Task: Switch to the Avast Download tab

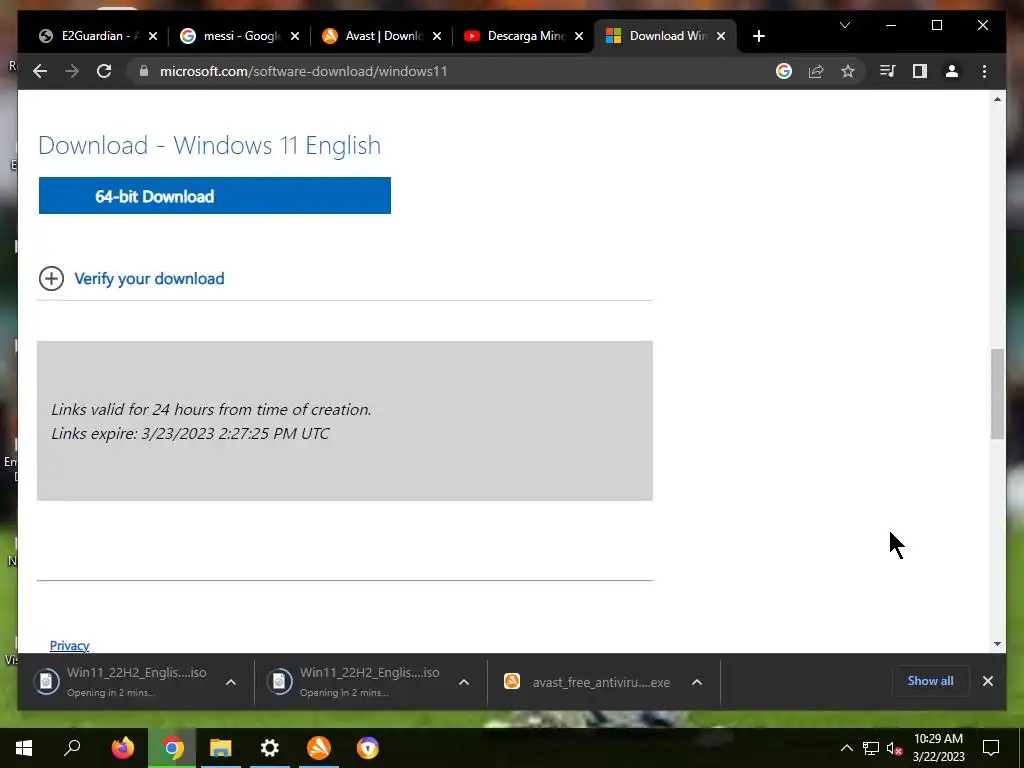Action: [383, 36]
